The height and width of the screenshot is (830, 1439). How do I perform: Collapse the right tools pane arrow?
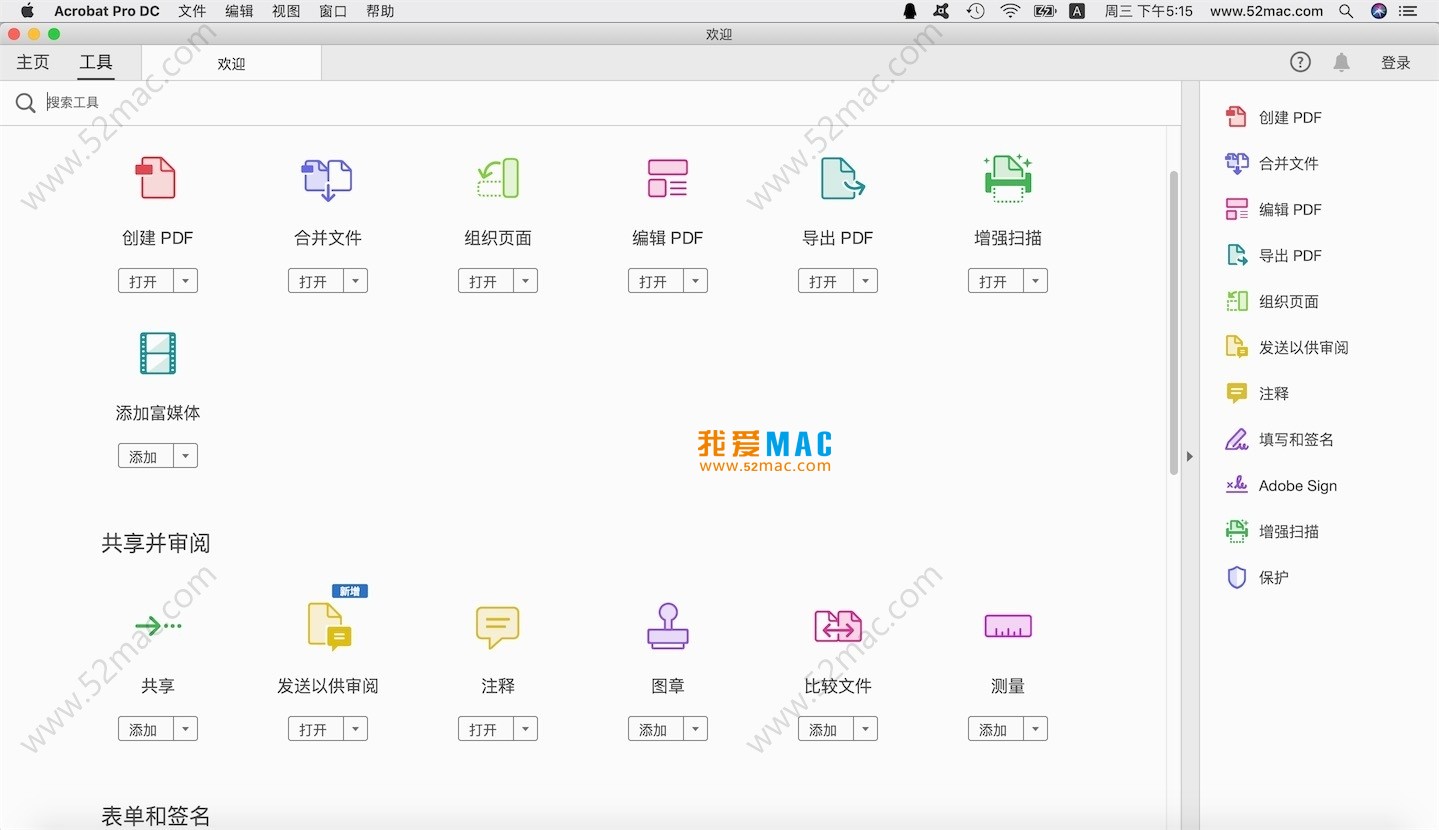coord(1189,456)
